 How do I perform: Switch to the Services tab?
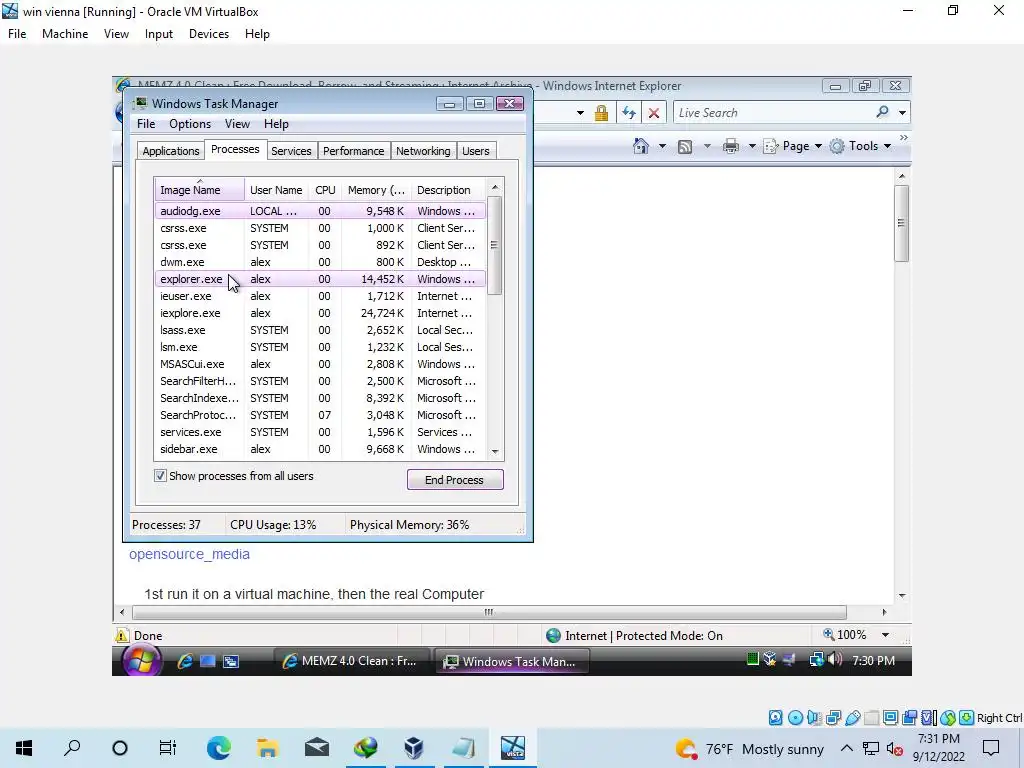[x=291, y=151]
